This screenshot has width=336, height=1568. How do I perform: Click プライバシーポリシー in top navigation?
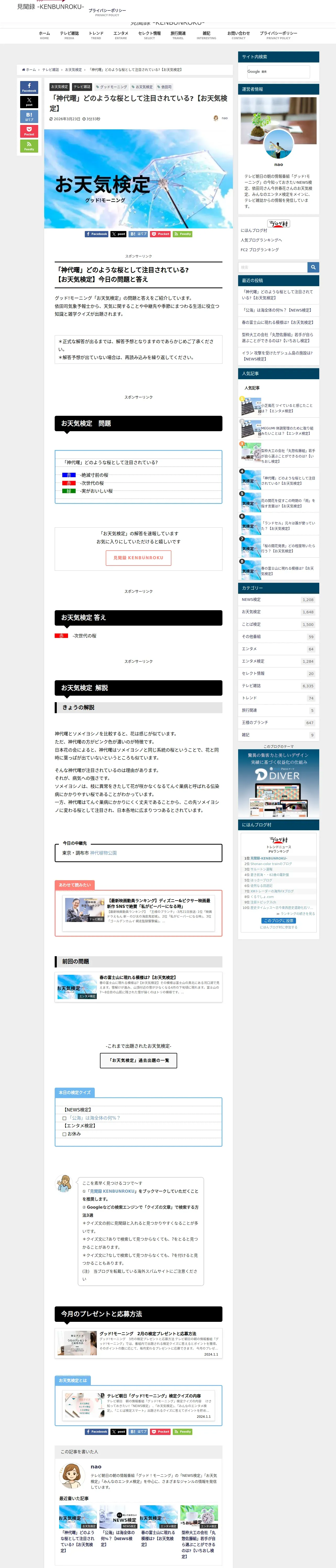point(278,35)
